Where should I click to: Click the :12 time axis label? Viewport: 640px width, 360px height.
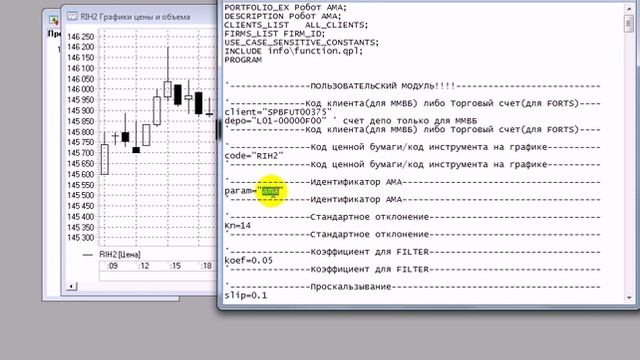tap(144, 266)
